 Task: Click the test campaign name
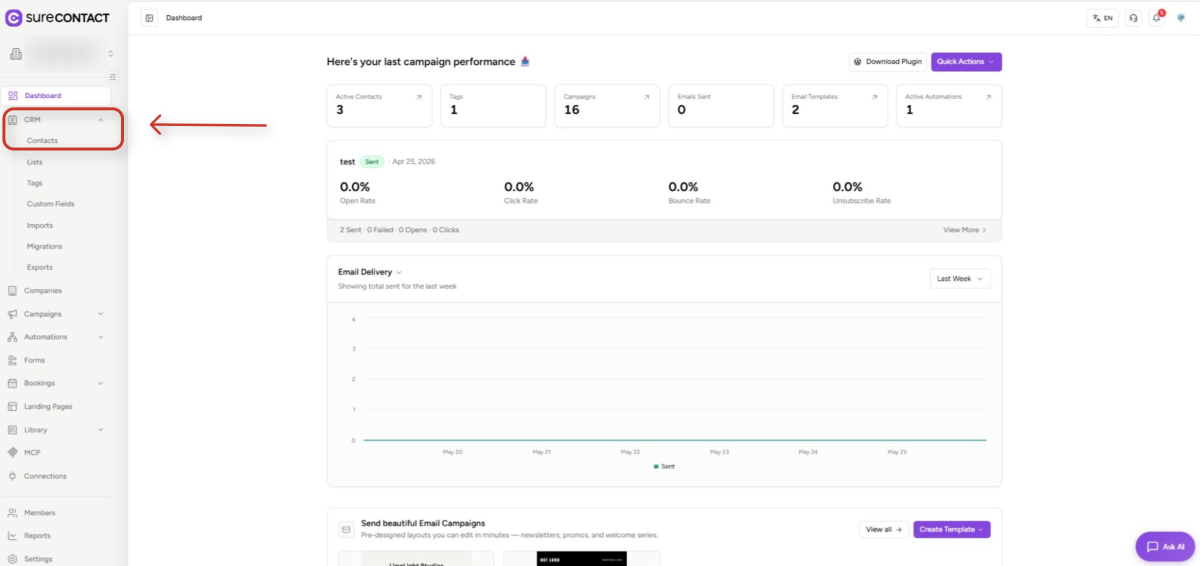click(347, 161)
